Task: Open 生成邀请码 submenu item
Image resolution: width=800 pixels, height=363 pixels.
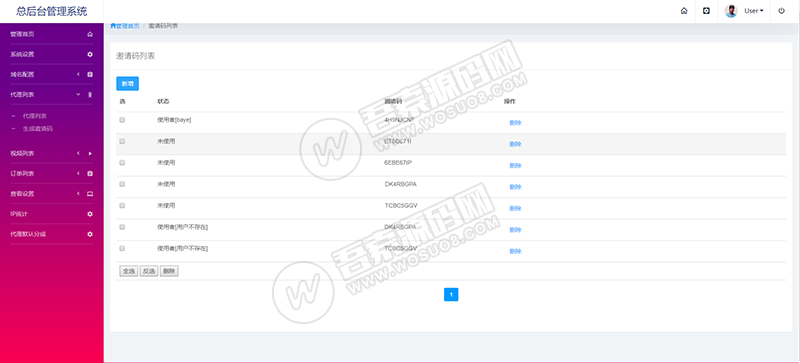Action: (37, 129)
